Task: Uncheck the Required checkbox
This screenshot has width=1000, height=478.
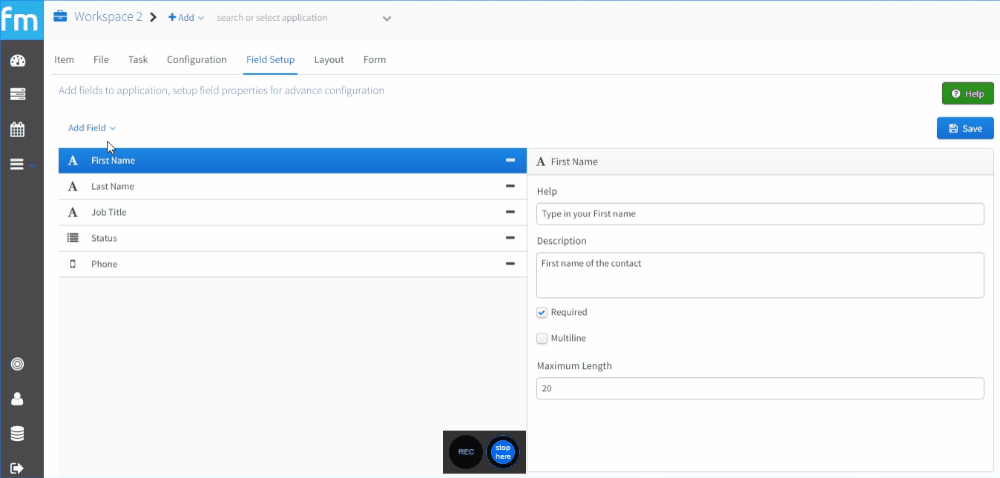Action: [542, 312]
